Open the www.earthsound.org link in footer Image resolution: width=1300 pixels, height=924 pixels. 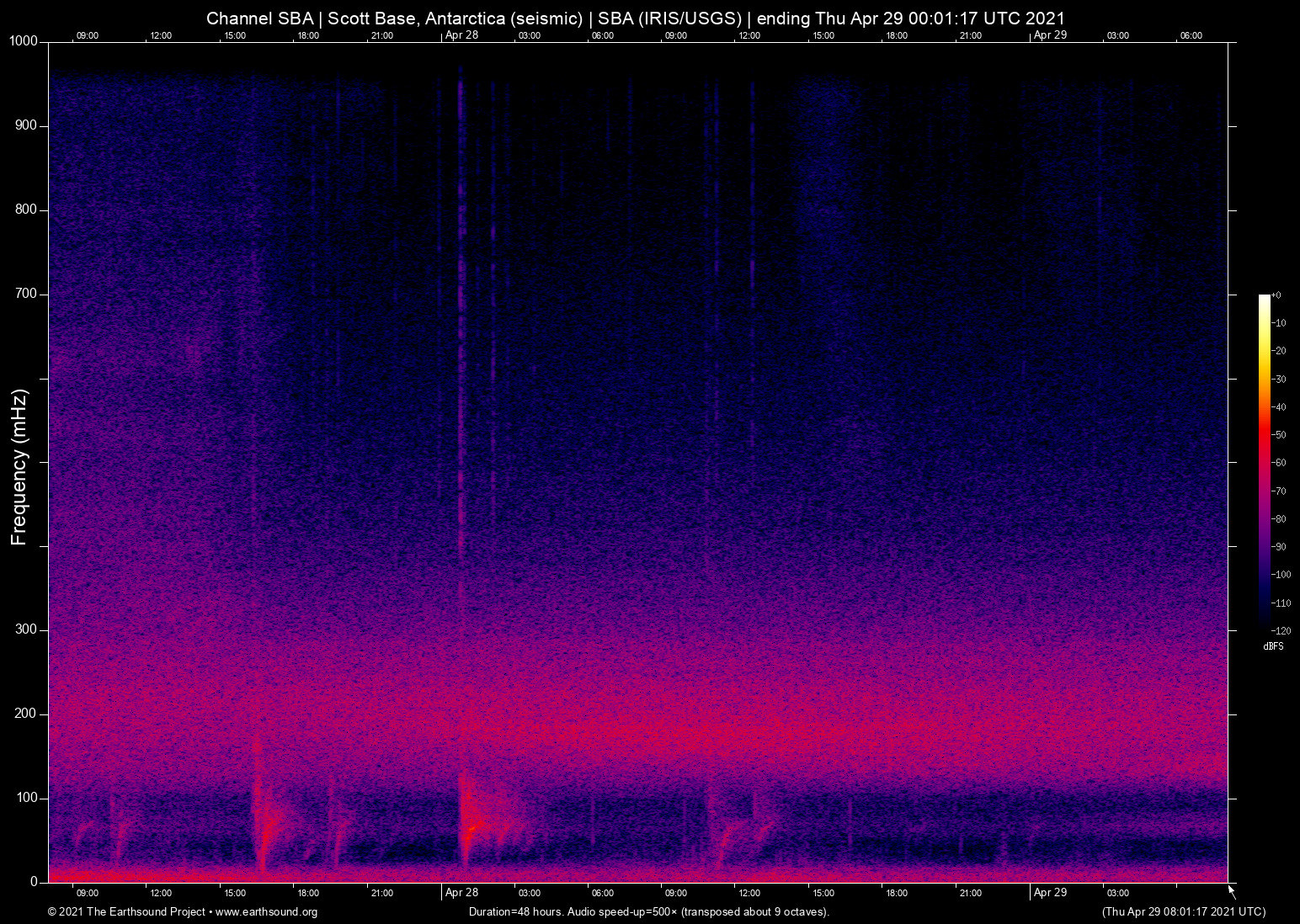[266, 912]
